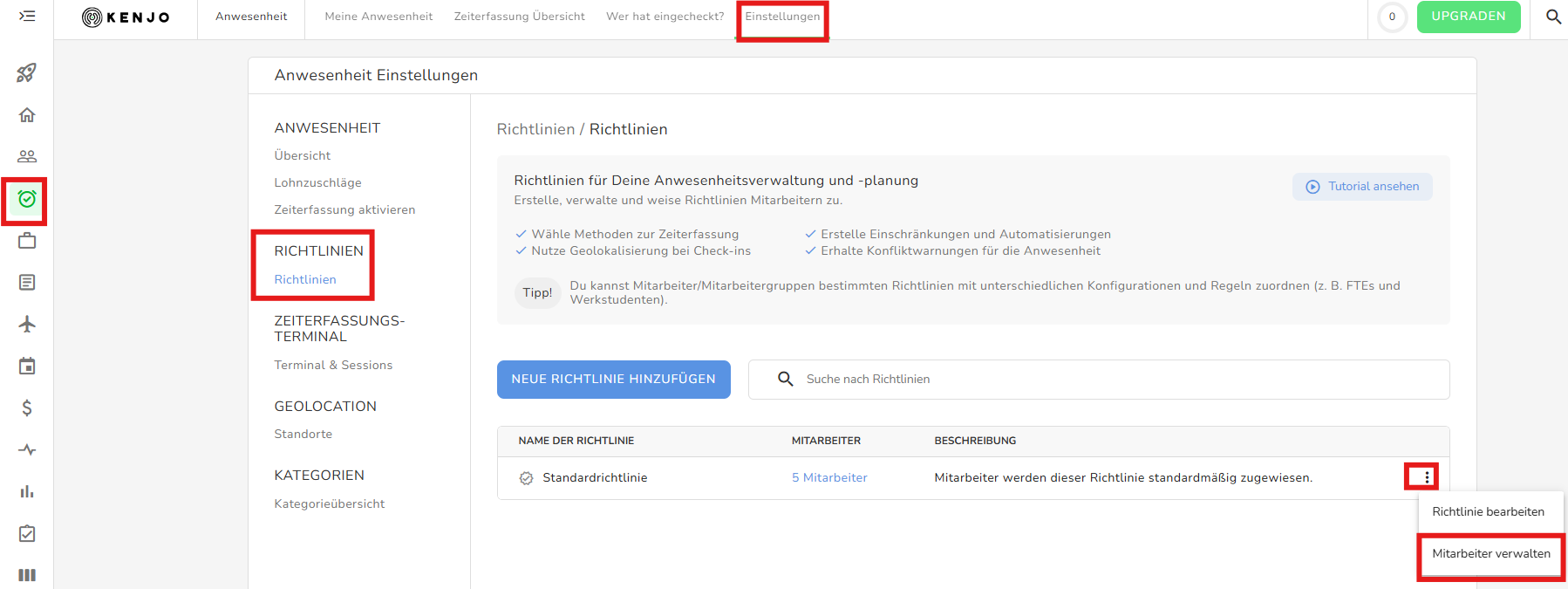This screenshot has width=1568, height=589.
Task: Click the Standardrichtlinie default badge icon
Action: [x=526, y=478]
